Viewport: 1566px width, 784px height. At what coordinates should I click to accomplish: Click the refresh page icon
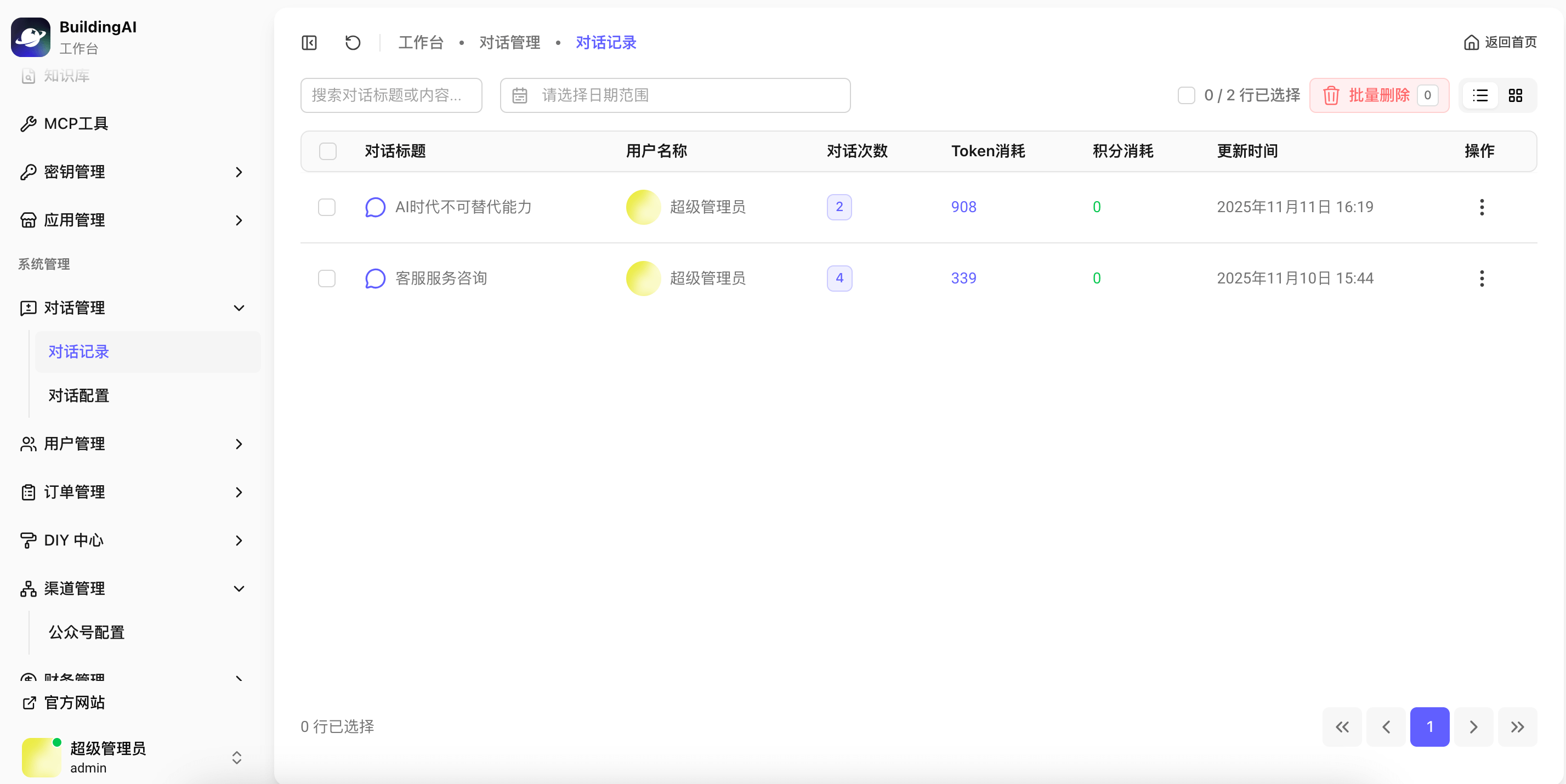click(353, 43)
